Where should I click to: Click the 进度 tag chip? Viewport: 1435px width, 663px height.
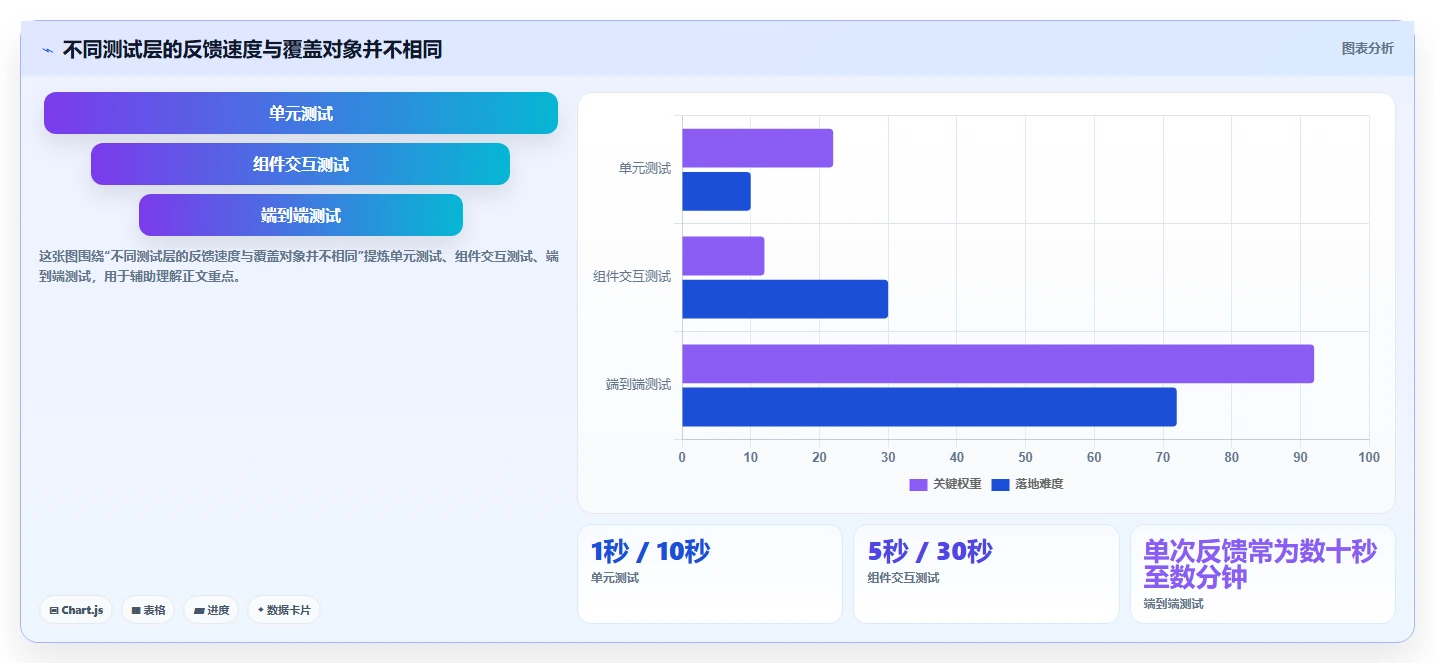click(211, 610)
